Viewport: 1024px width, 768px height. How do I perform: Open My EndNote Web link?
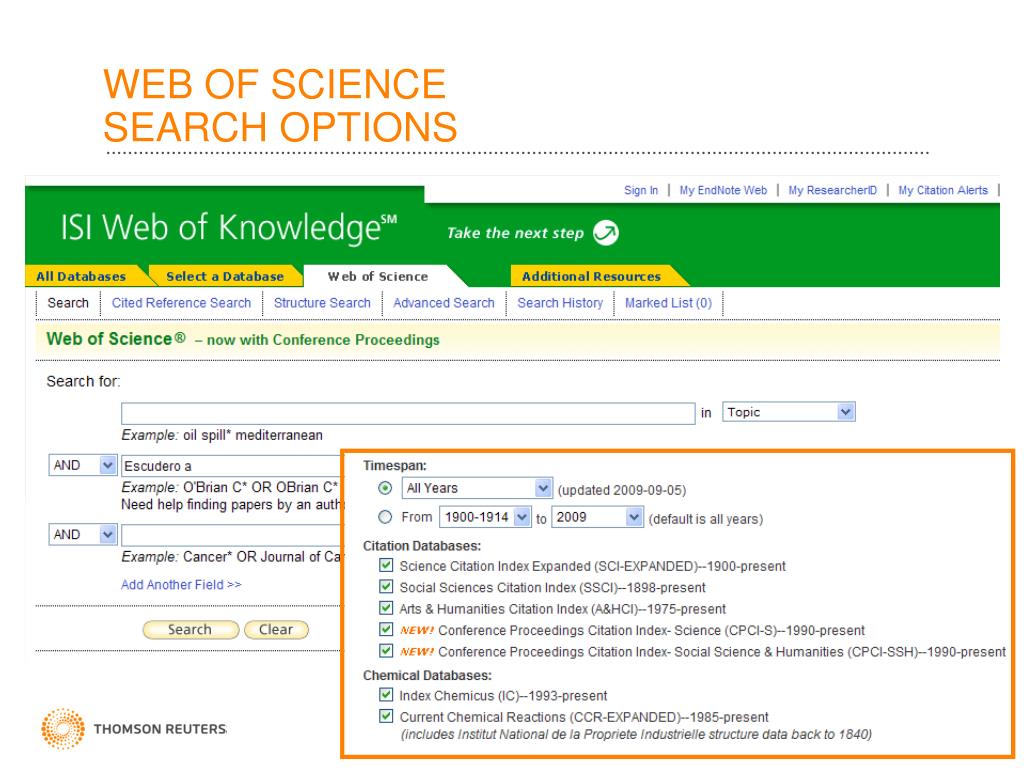point(723,190)
